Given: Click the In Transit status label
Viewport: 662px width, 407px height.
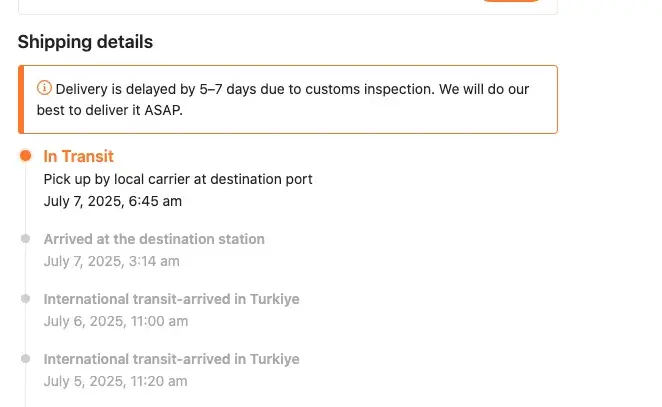Looking at the screenshot, I should pos(79,156).
